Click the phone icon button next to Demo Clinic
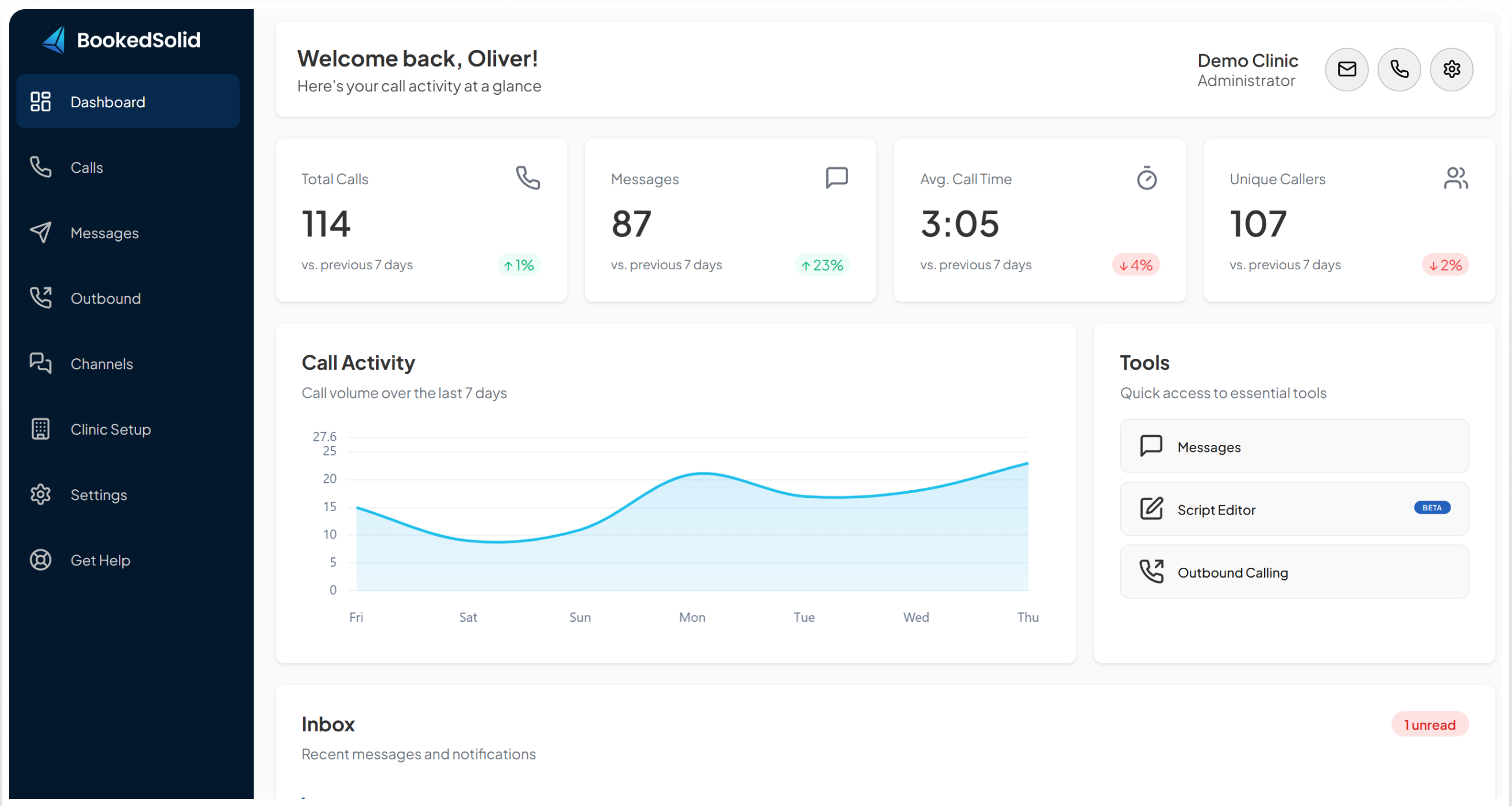The width and height of the screenshot is (1512, 806). pyautogui.click(x=1399, y=69)
